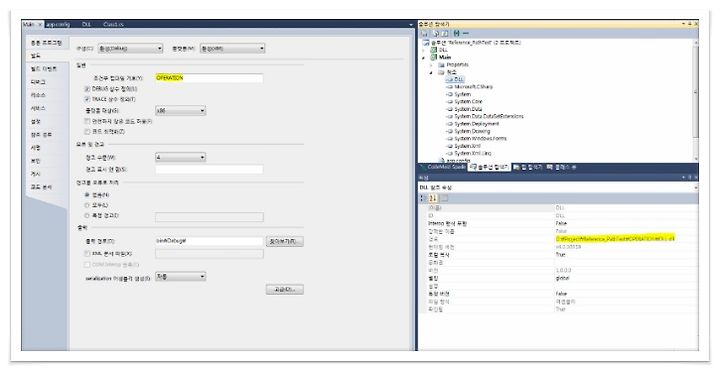Click the highlighted path value in Properties
Image resolution: width=720 pixels, height=371 pixels.
(615, 239)
